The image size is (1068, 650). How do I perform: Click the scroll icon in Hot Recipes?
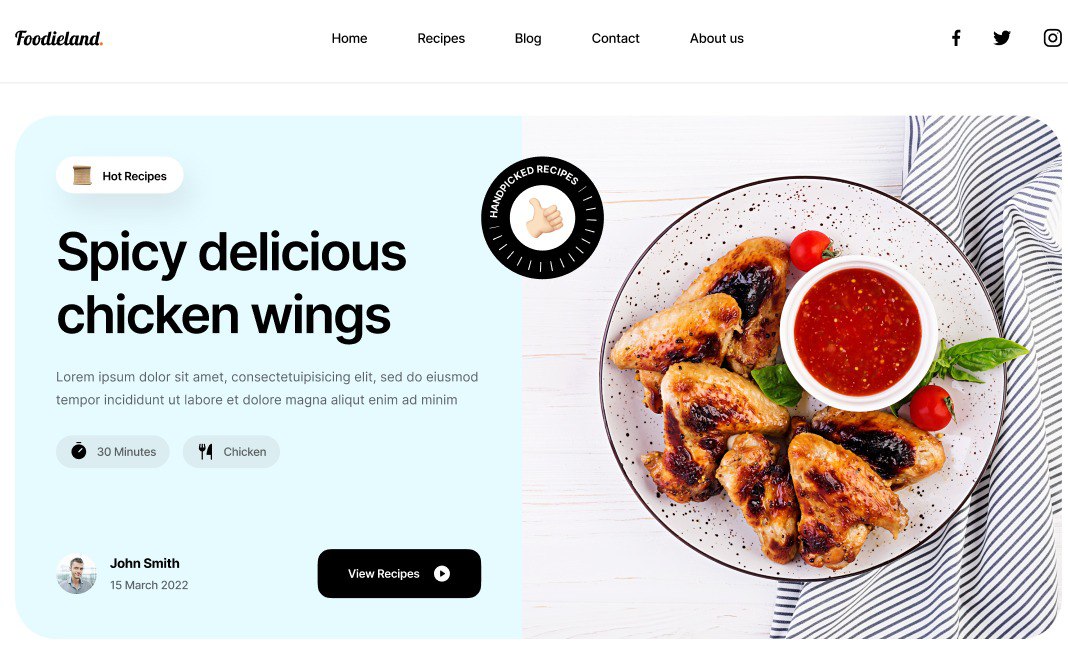tap(82, 175)
